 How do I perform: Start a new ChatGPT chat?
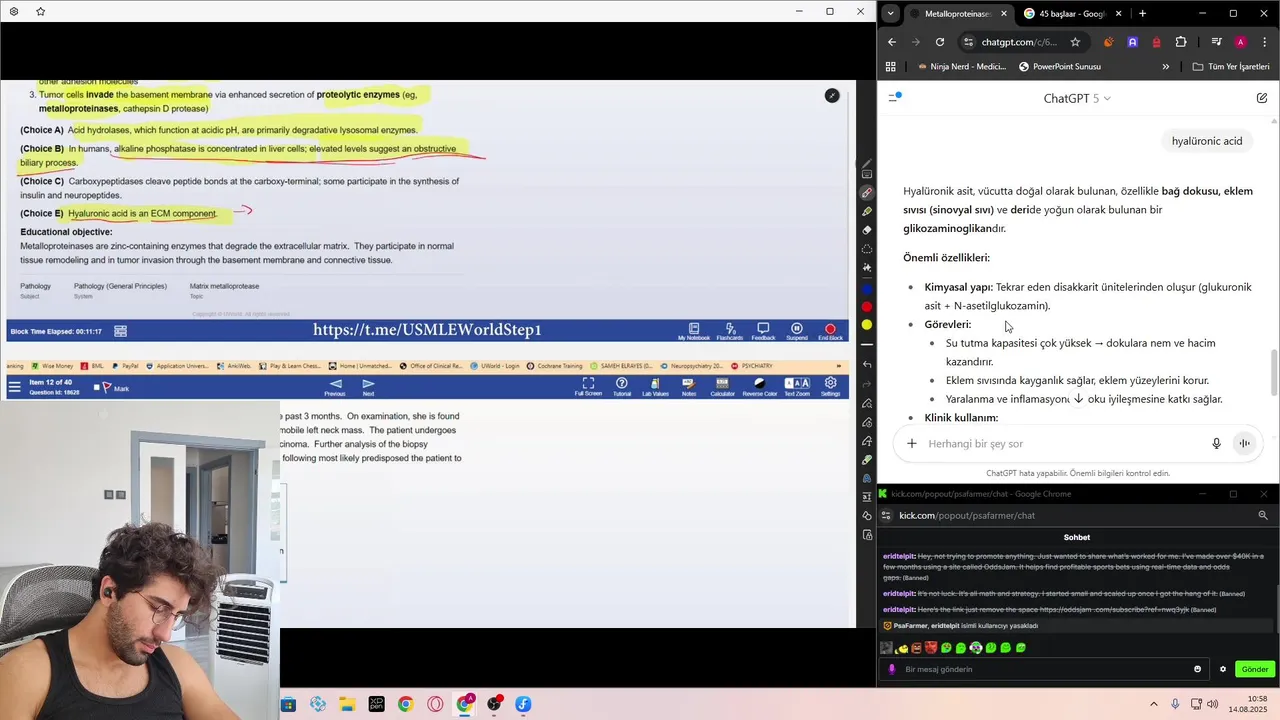[x=1262, y=98]
